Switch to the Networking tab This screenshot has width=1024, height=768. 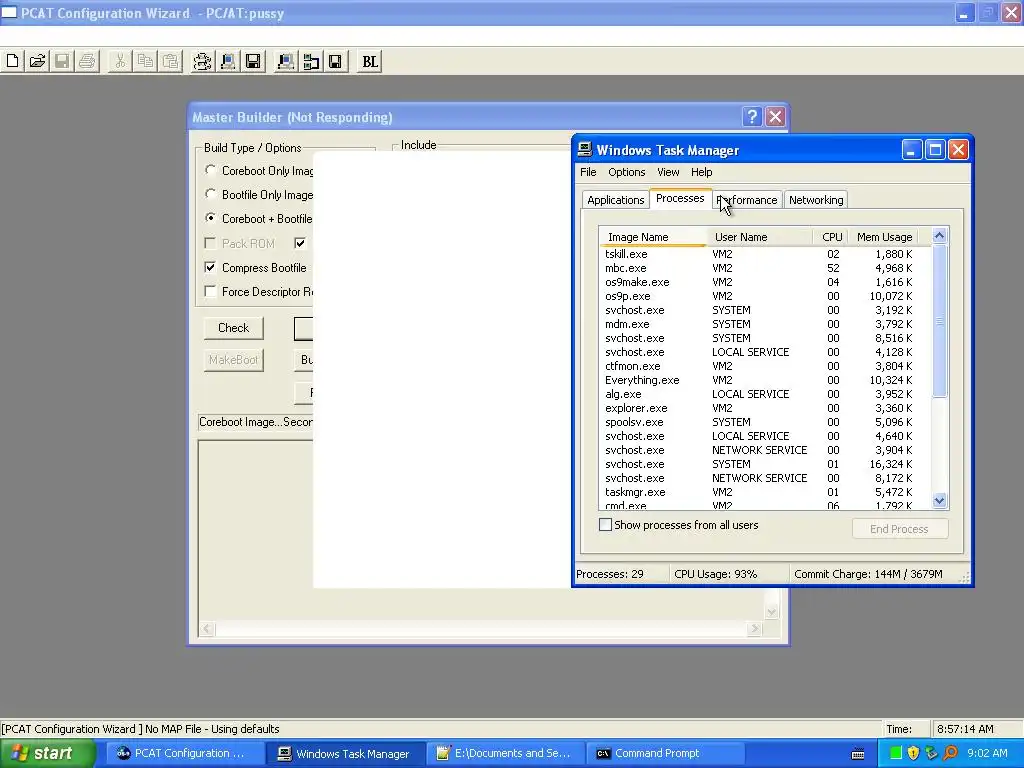[816, 200]
